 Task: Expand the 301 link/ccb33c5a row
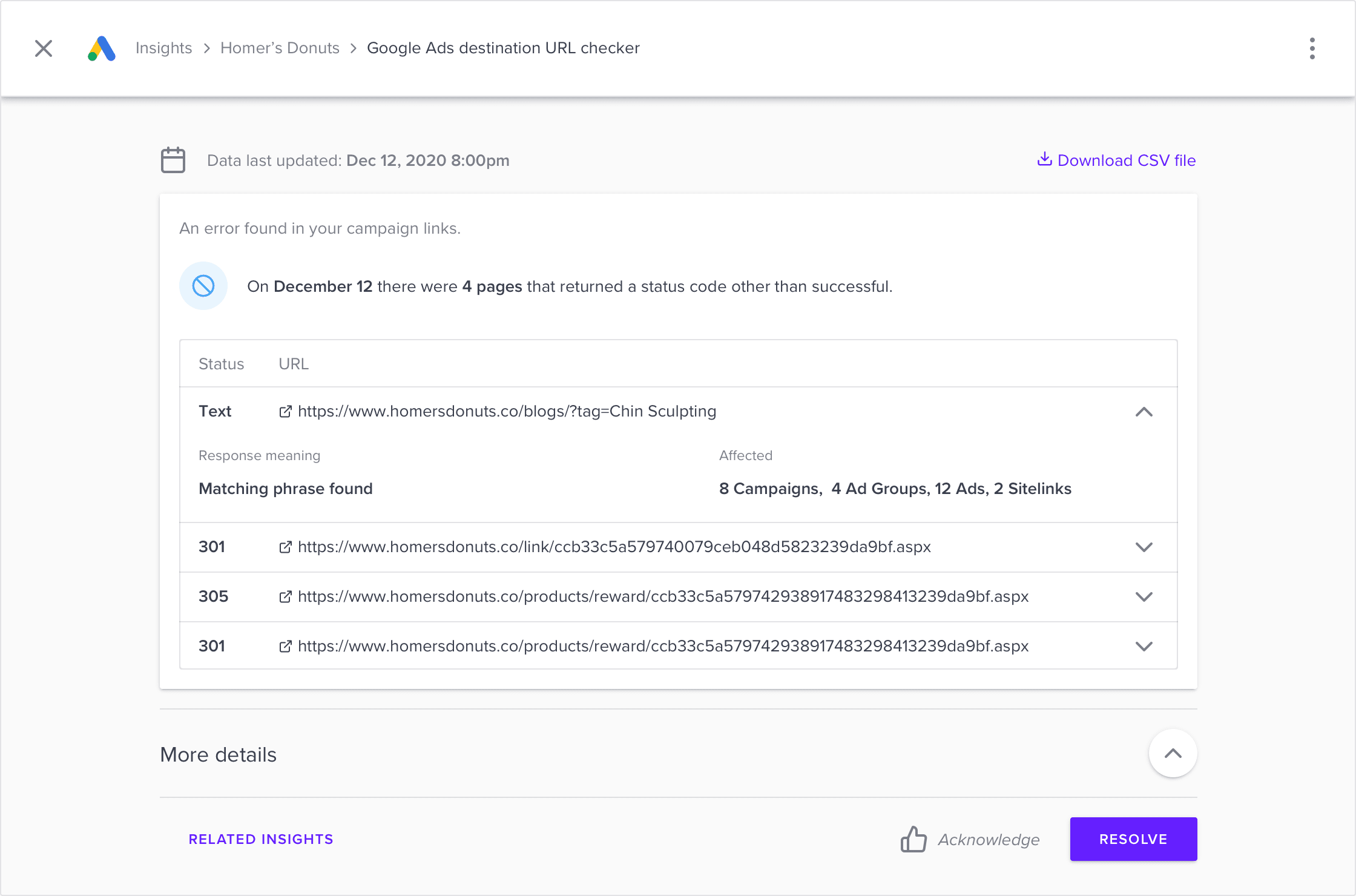[x=1144, y=547]
